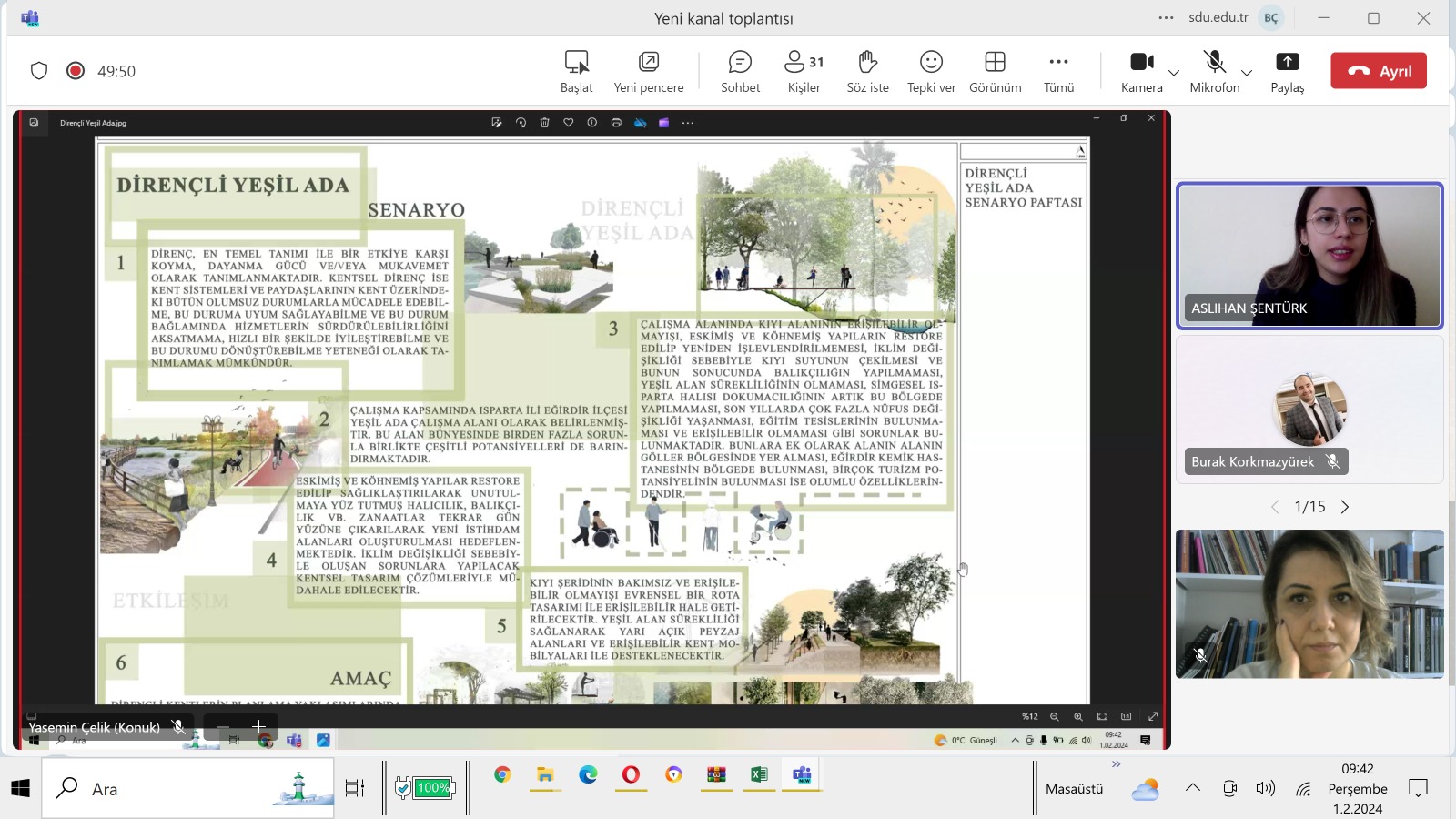Leave the meeting with Ayrıl
This screenshot has width=1456, height=819.
point(1379,71)
